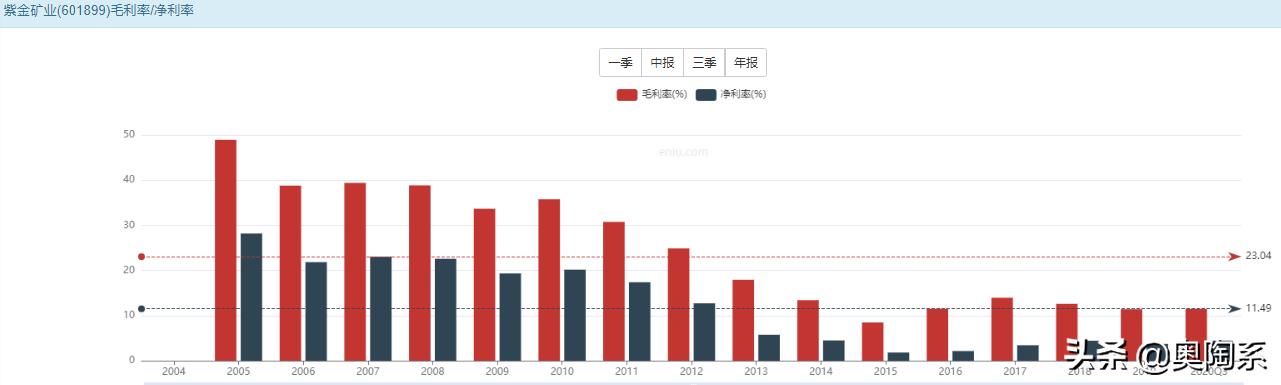The width and height of the screenshot is (1281, 385).
Task: Click the y-axis value 50
Action: pos(129,135)
